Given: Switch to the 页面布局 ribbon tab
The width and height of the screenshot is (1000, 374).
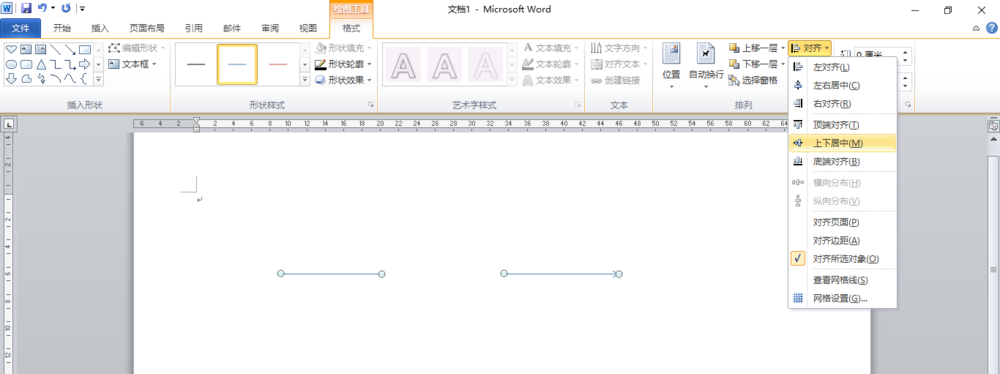Looking at the screenshot, I should click(x=147, y=28).
